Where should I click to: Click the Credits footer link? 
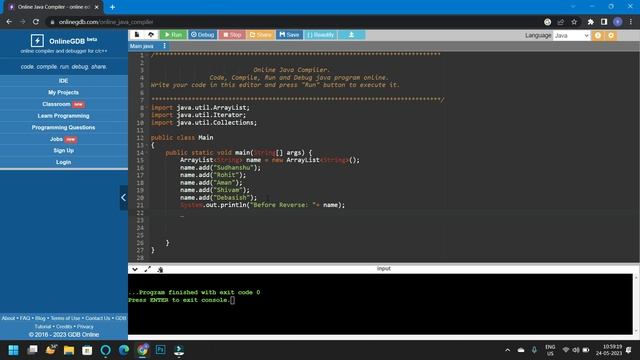[64, 327]
